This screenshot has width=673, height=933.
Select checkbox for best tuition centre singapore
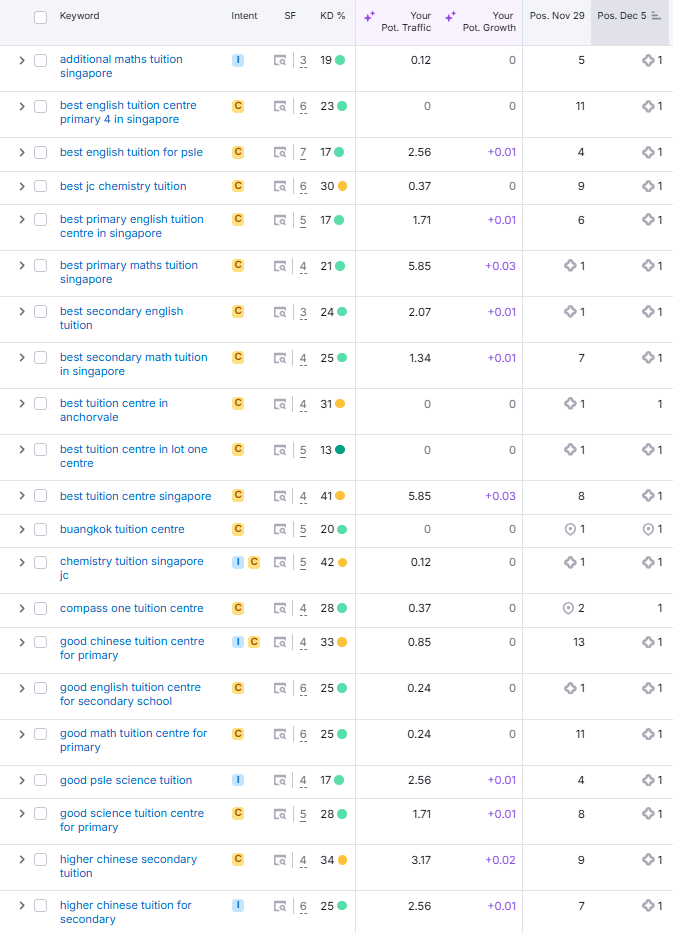(41, 496)
